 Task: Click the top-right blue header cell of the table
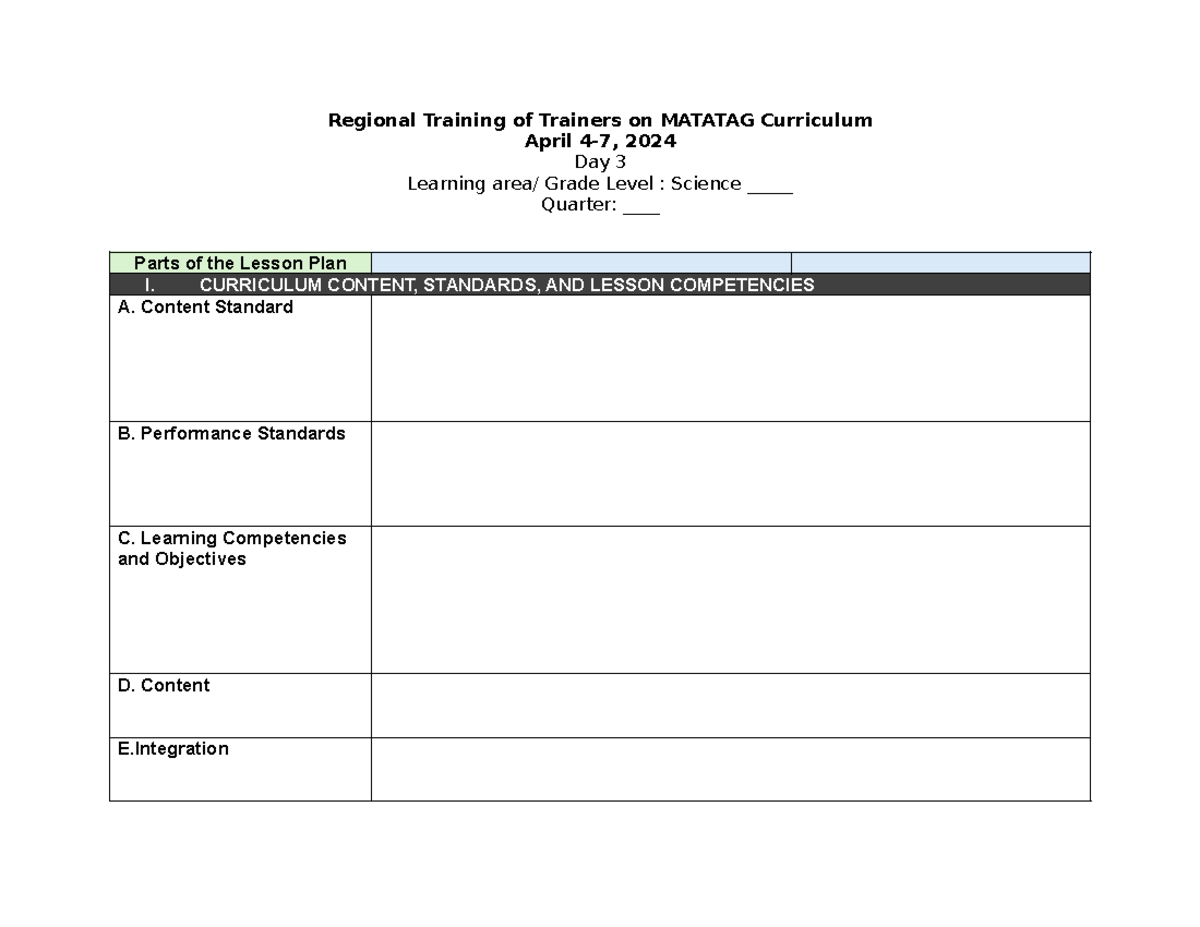[x=940, y=262]
